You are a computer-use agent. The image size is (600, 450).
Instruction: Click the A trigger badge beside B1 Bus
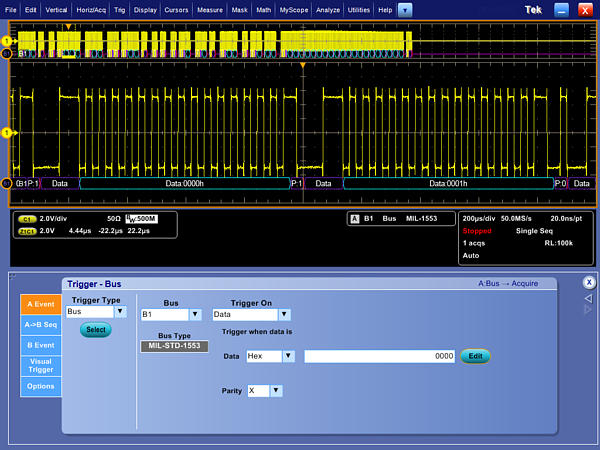pos(354,218)
